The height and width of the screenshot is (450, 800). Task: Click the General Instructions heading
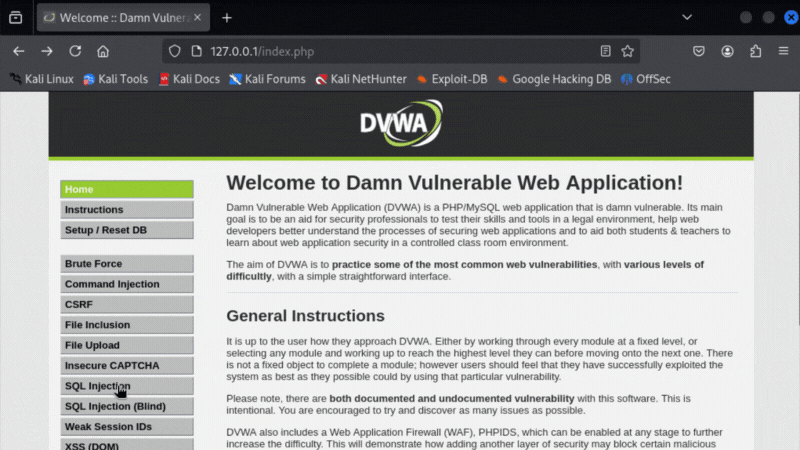coord(305,316)
